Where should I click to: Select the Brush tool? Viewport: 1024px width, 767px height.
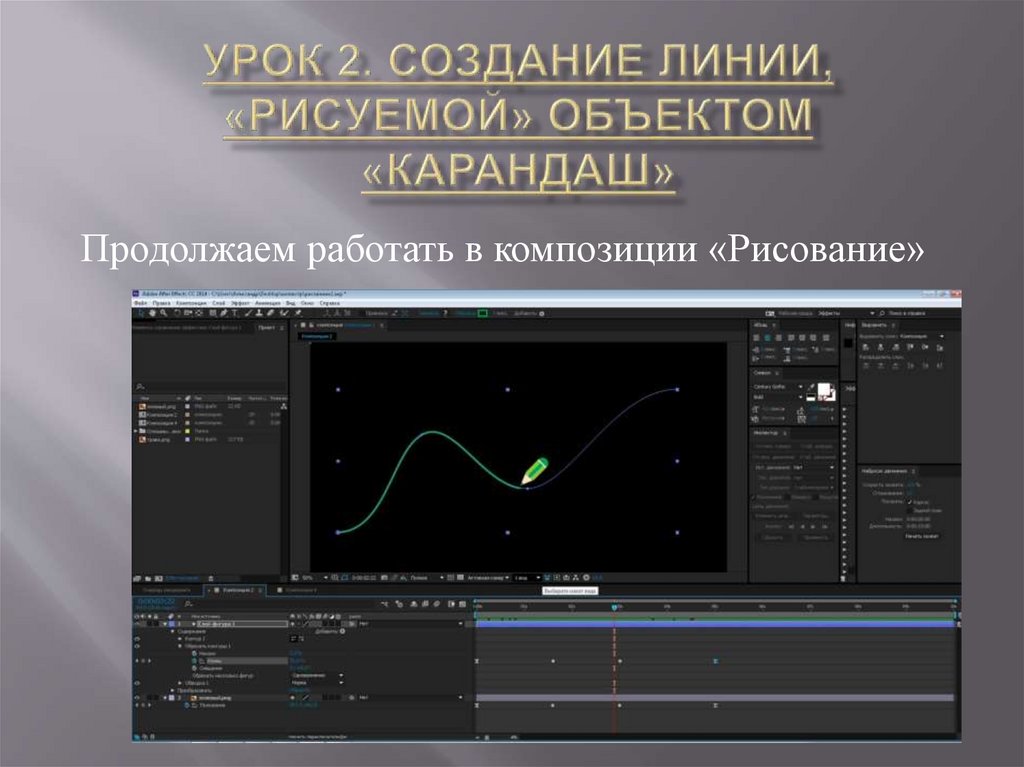pos(249,314)
